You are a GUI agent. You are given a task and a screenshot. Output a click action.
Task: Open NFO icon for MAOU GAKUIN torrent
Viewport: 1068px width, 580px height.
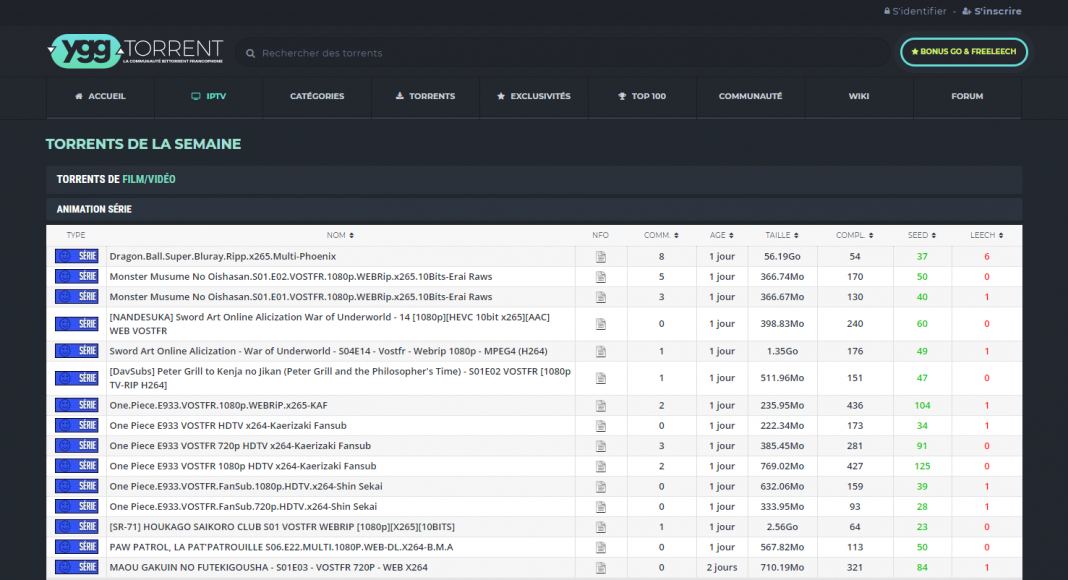tap(601, 568)
